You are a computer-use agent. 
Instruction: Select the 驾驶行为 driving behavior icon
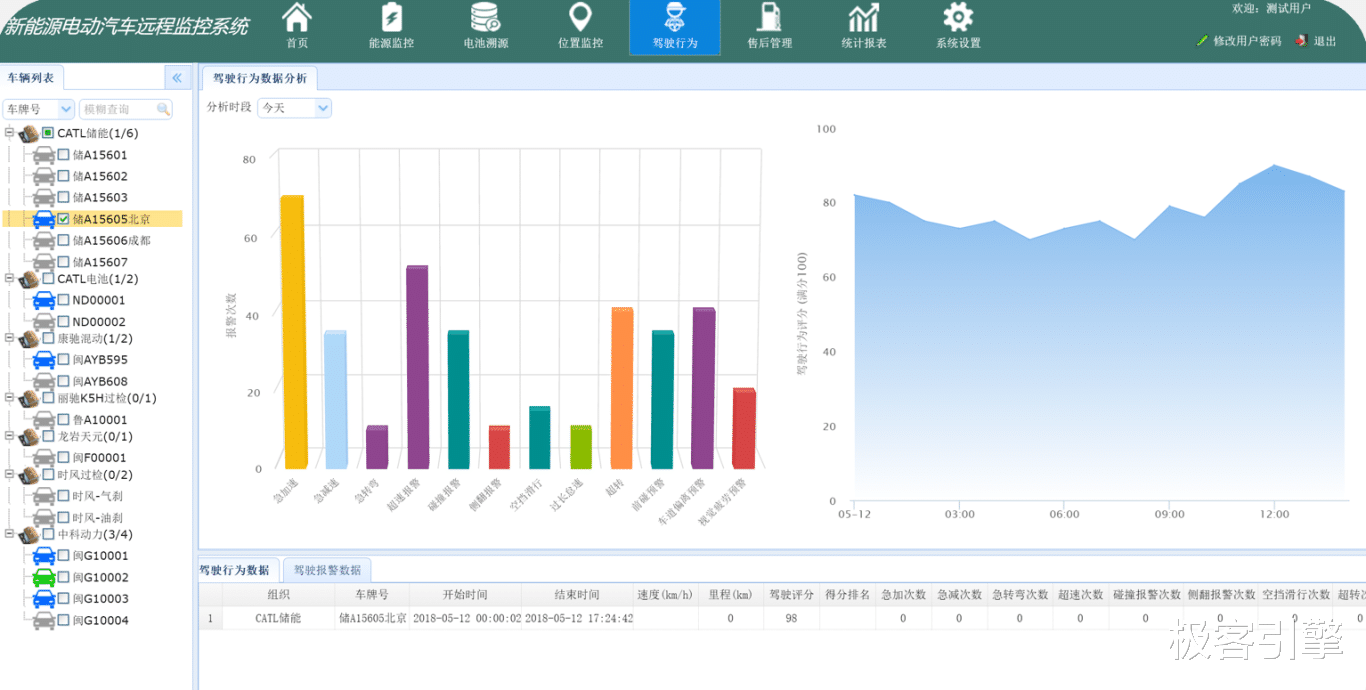[x=675, y=17]
